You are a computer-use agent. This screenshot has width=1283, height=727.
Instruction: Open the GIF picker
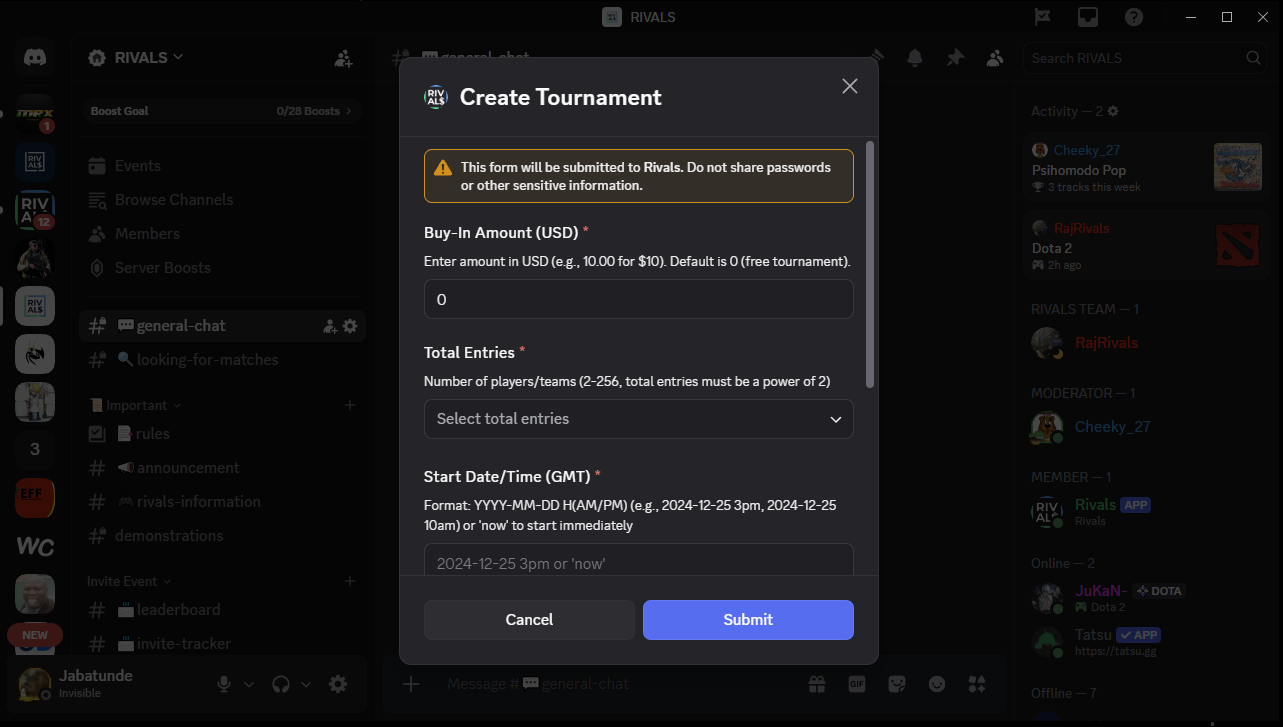tap(857, 683)
